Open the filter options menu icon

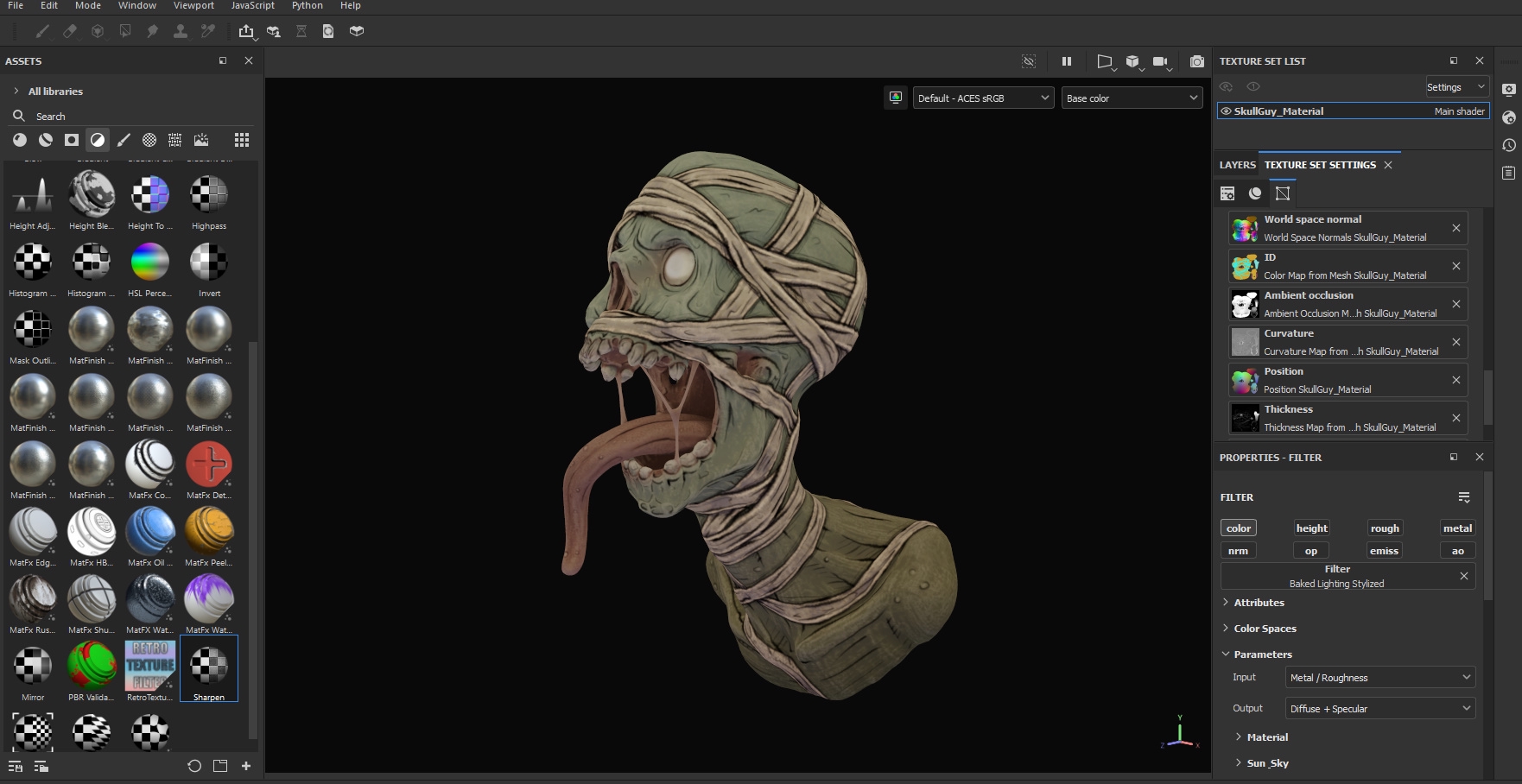point(1464,497)
